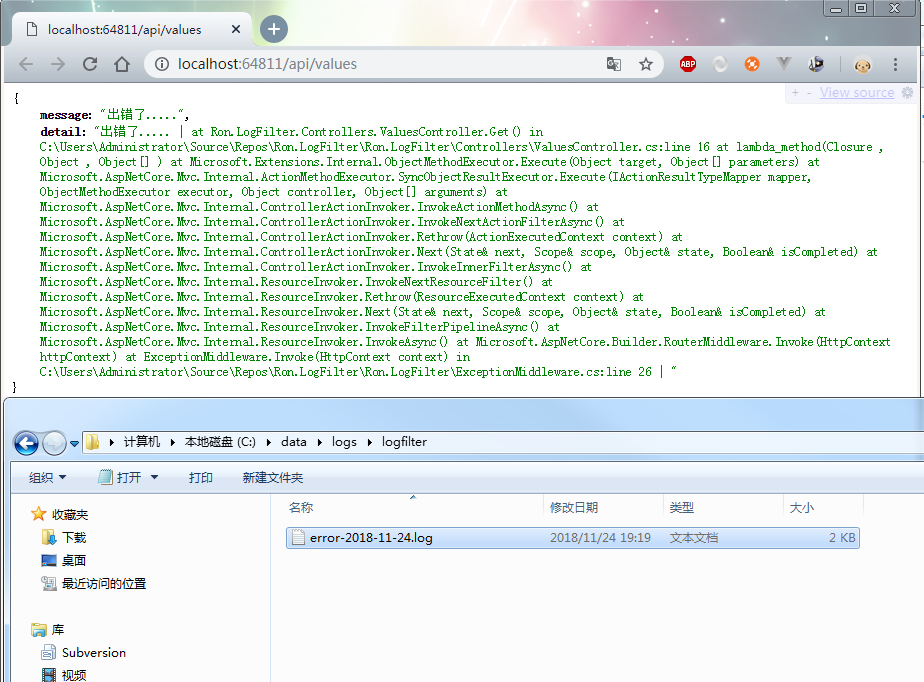The width and height of the screenshot is (924, 682).
Task: Open the ABP Adblock Plus extension
Action: click(688, 64)
